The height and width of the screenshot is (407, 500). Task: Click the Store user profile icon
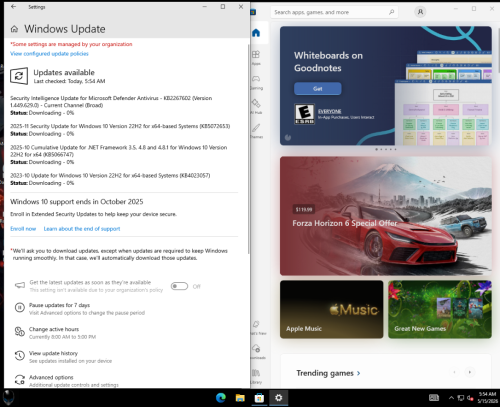click(x=420, y=12)
